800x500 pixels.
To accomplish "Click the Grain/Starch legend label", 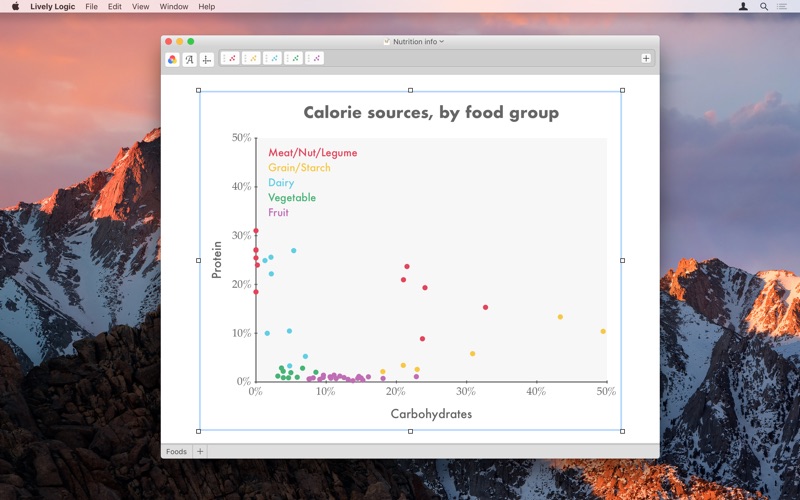I will click(x=299, y=167).
